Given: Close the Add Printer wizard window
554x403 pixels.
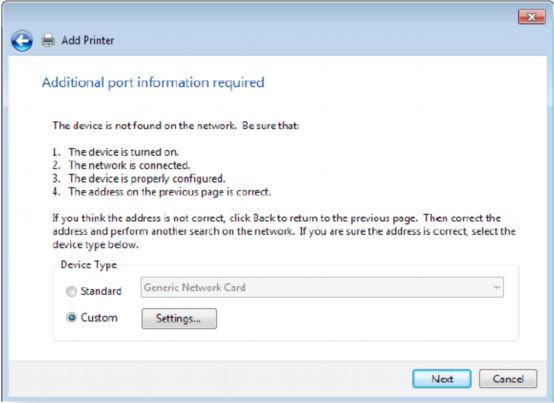Looking at the screenshot, I should 532,17.
